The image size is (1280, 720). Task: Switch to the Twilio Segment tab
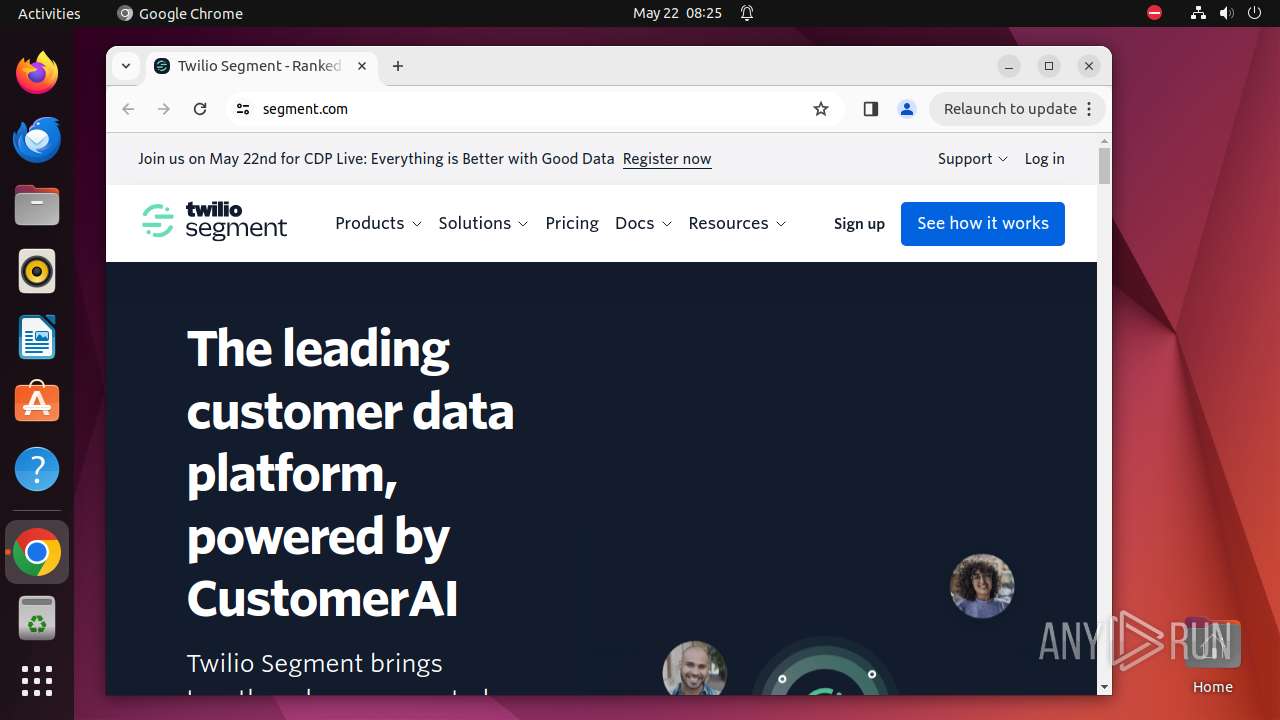262,66
